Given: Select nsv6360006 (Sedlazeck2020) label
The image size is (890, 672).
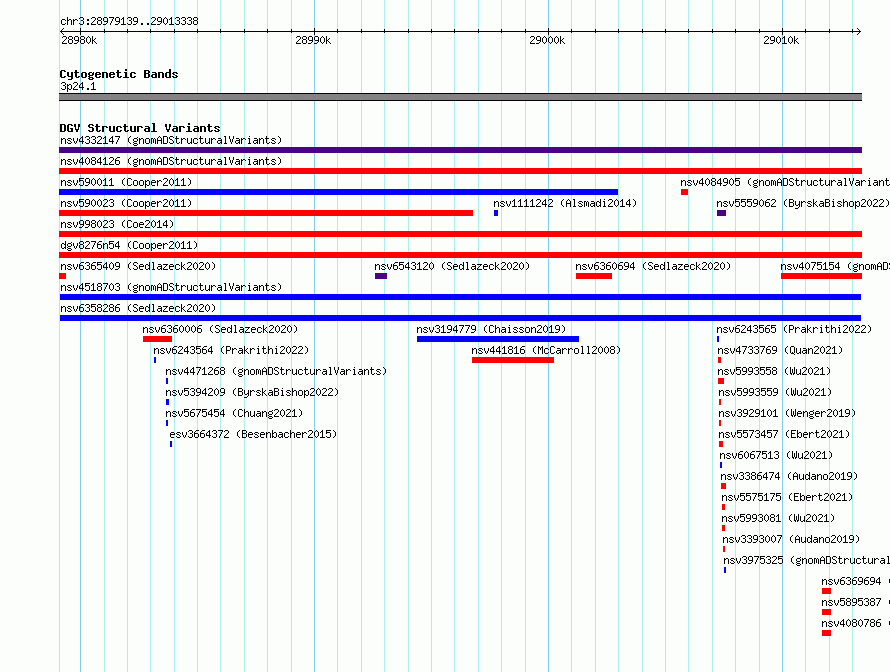Looking at the screenshot, I should tap(220, 329).
